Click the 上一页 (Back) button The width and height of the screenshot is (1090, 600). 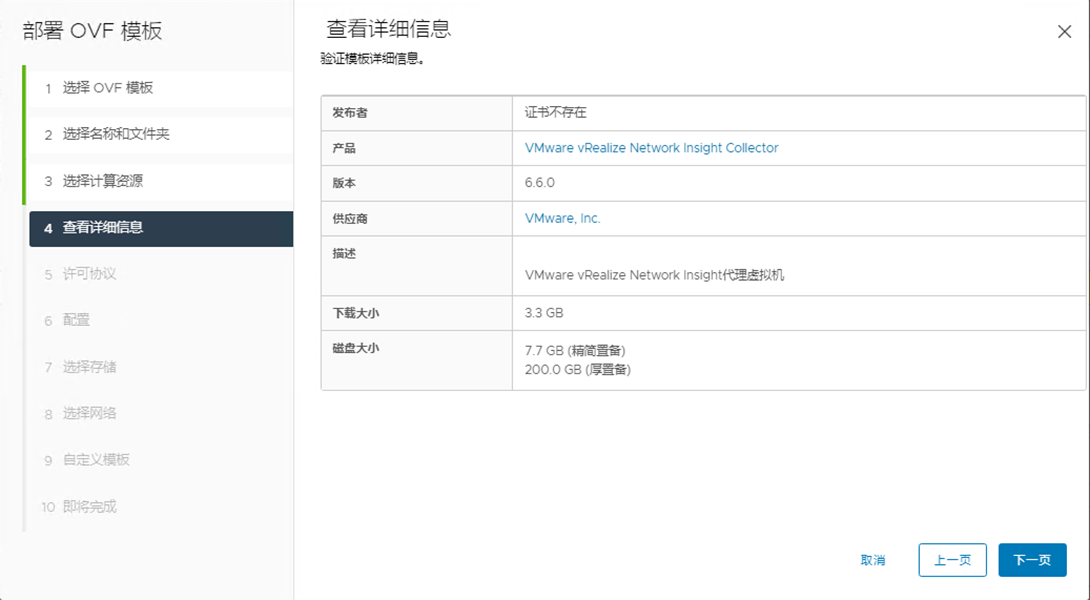(x=952, y=560)
